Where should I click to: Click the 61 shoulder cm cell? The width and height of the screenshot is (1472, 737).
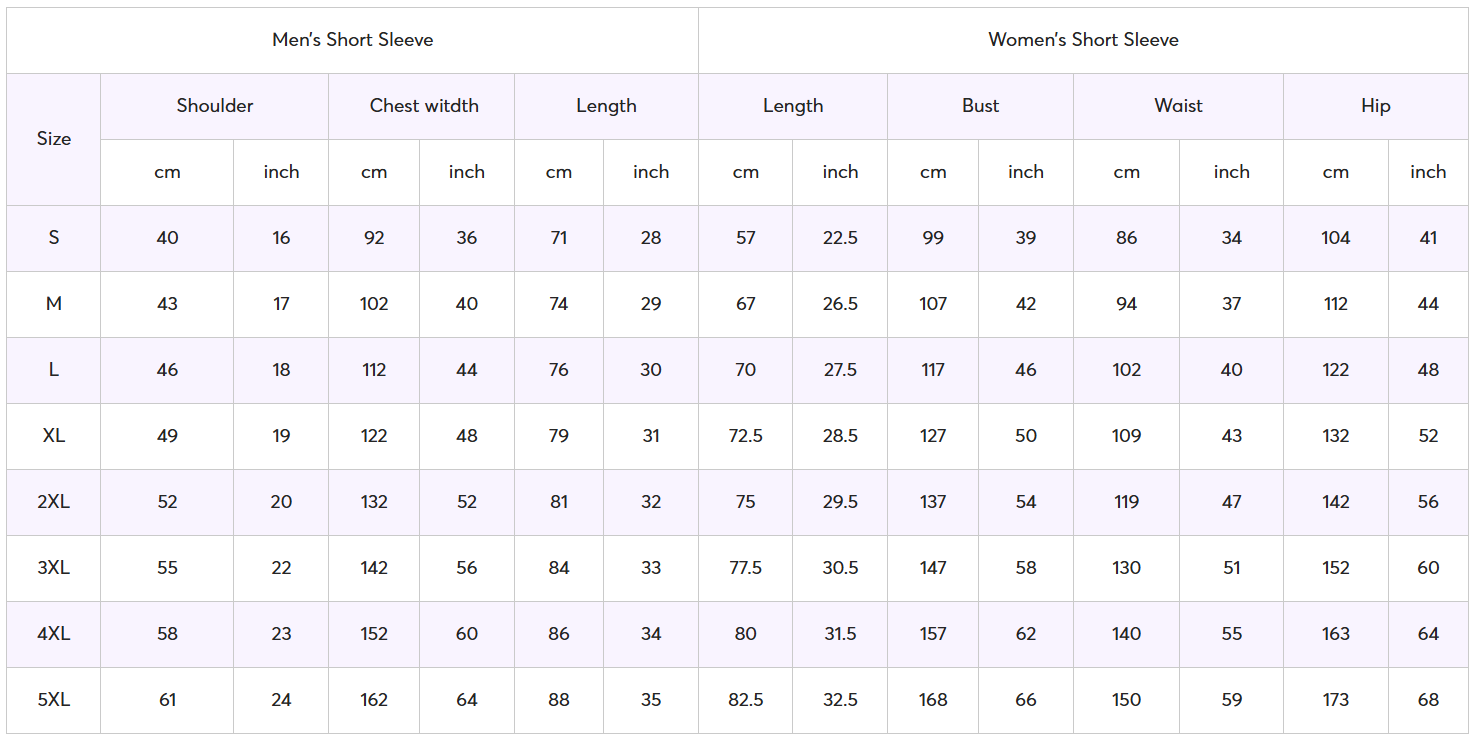[167, 700]
